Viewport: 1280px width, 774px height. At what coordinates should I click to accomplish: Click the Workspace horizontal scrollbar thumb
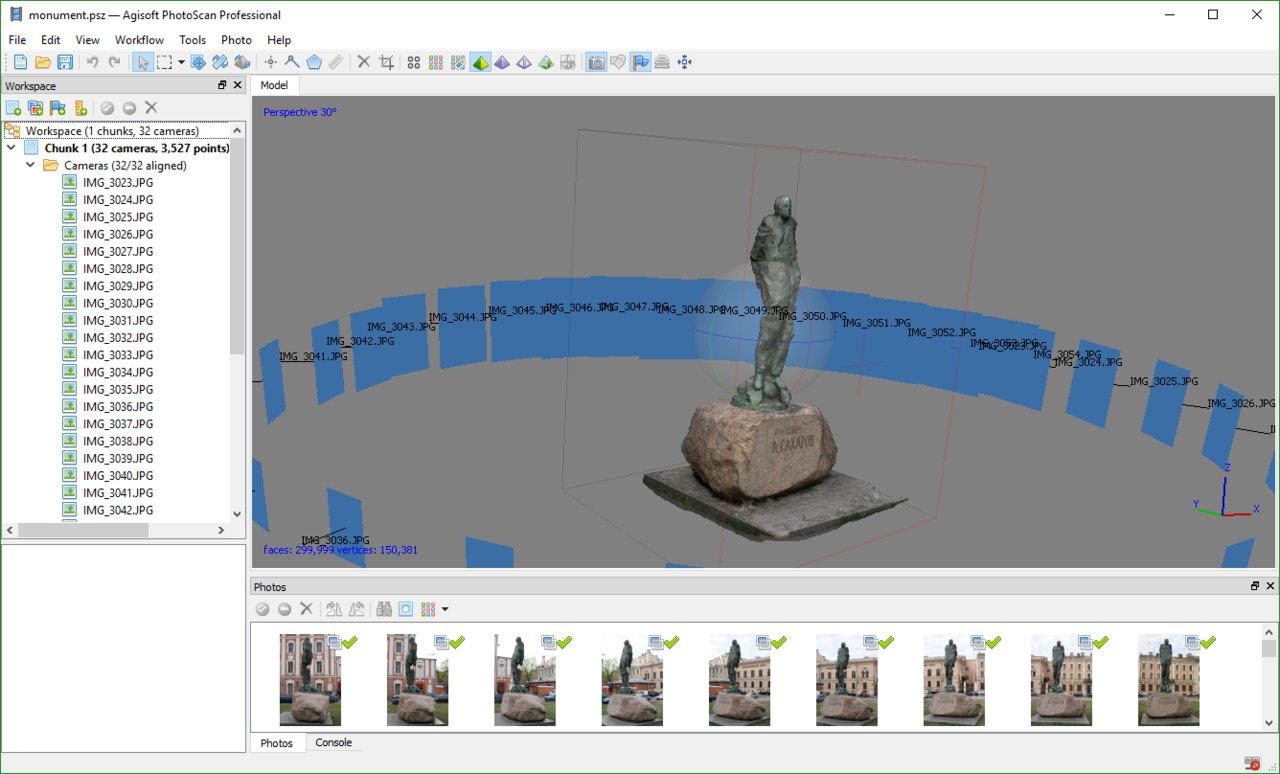coord(84,530)
